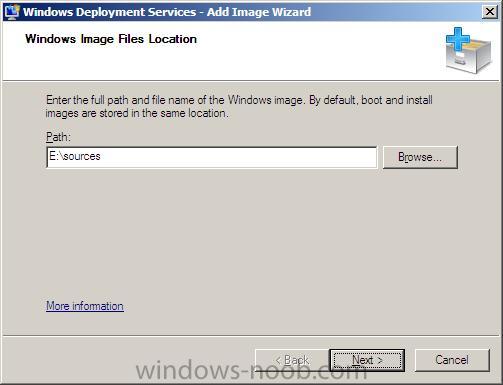The image size is (503, 385).
Task: Cancel the Add Image Wizard
Action: [x=452, y=360]
